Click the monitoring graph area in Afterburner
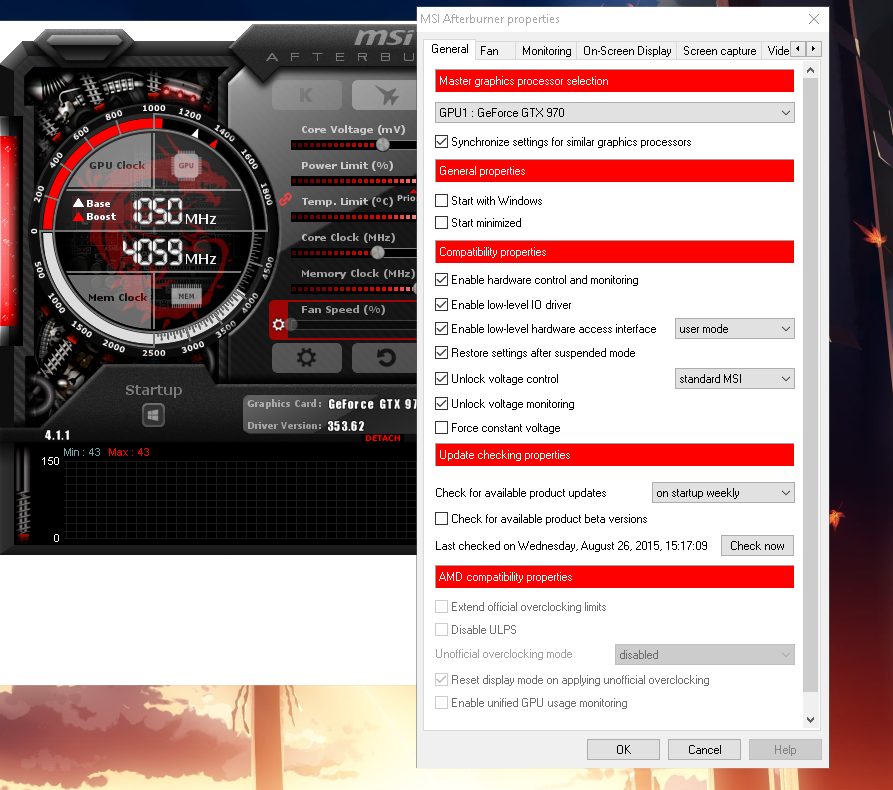This screenshot has height=790, width=893. (240, 501)
